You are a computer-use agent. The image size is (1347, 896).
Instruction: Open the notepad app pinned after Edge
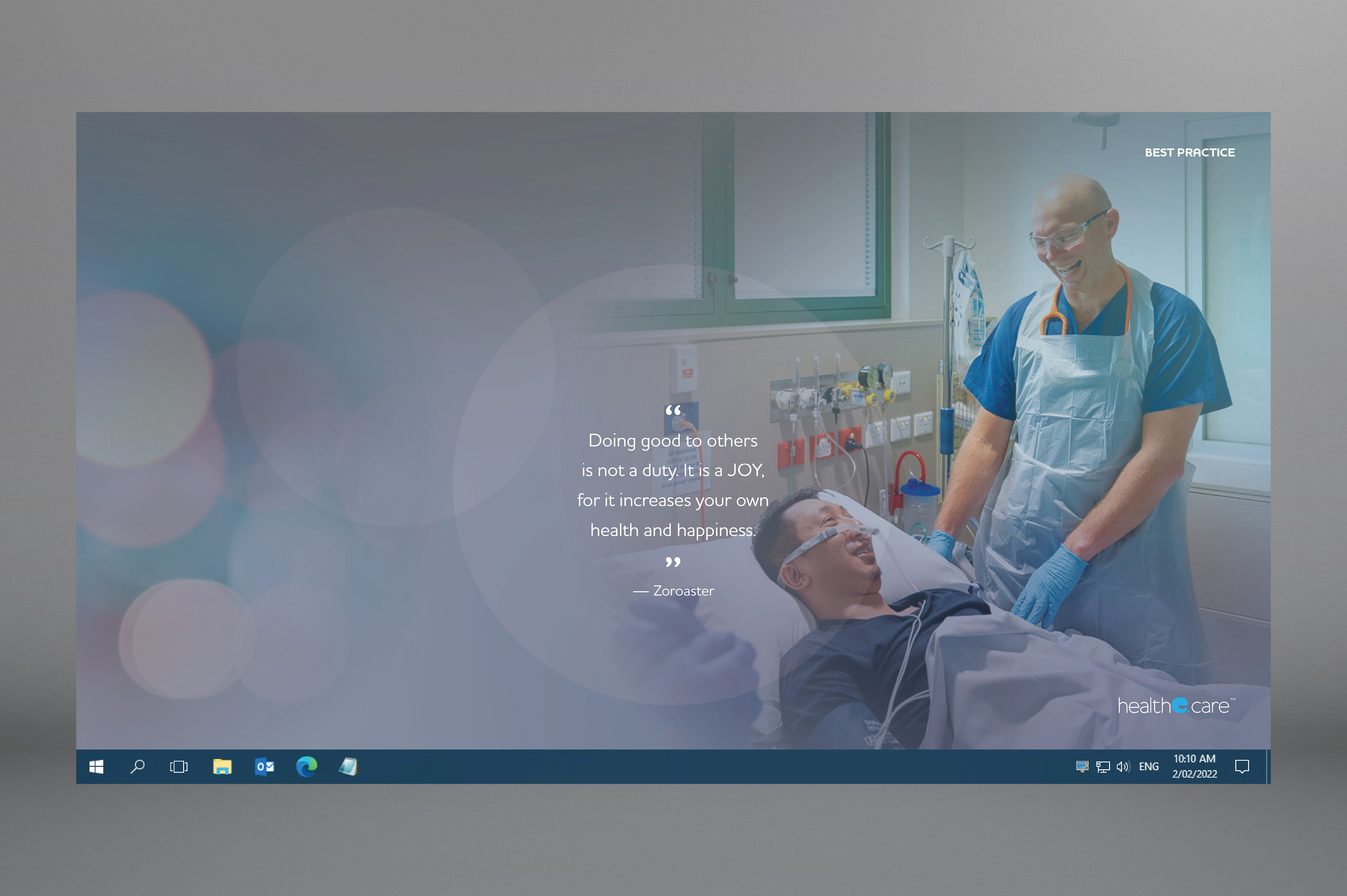349,766
